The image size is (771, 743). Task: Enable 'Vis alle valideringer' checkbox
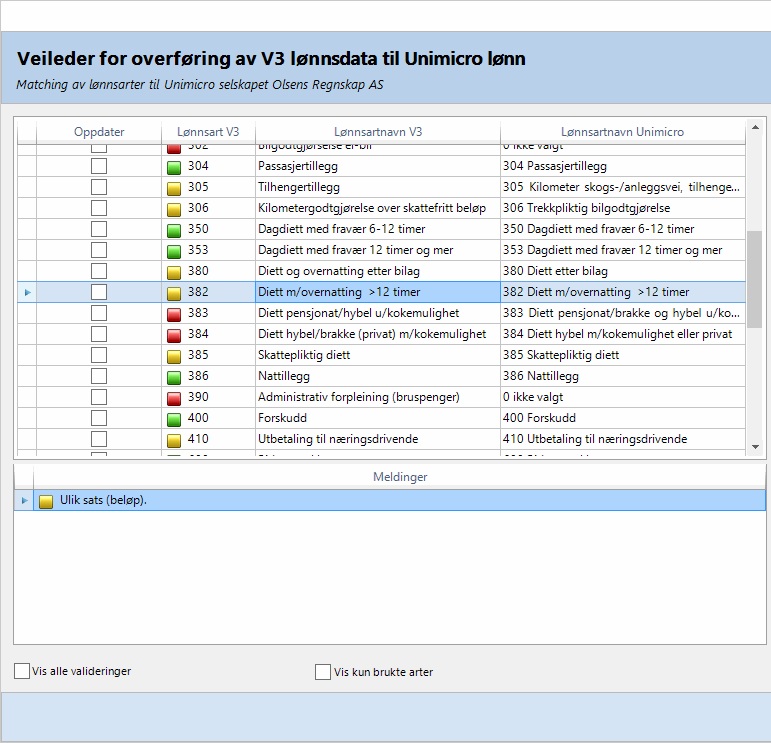click(22, 672)
